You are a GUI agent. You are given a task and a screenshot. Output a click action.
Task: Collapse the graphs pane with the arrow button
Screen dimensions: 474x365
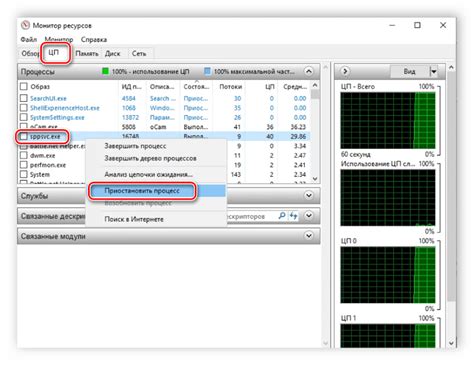(x=345, y=71)
